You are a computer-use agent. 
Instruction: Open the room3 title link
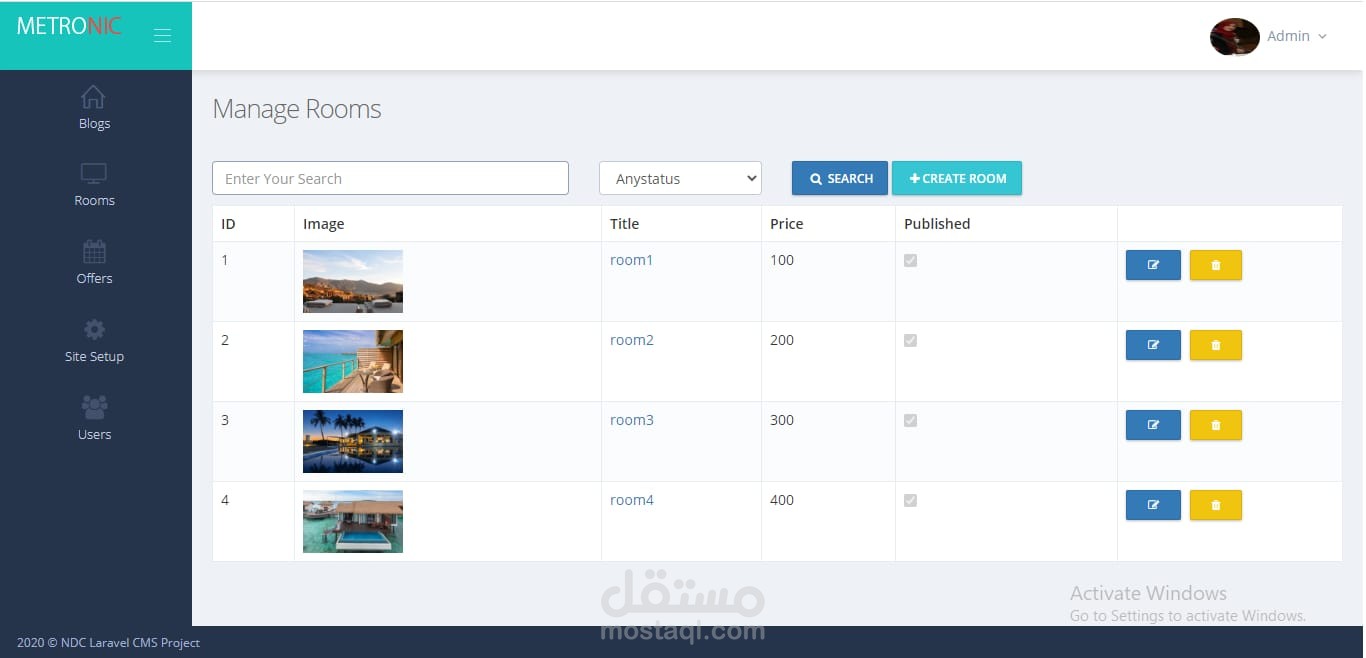632,420
